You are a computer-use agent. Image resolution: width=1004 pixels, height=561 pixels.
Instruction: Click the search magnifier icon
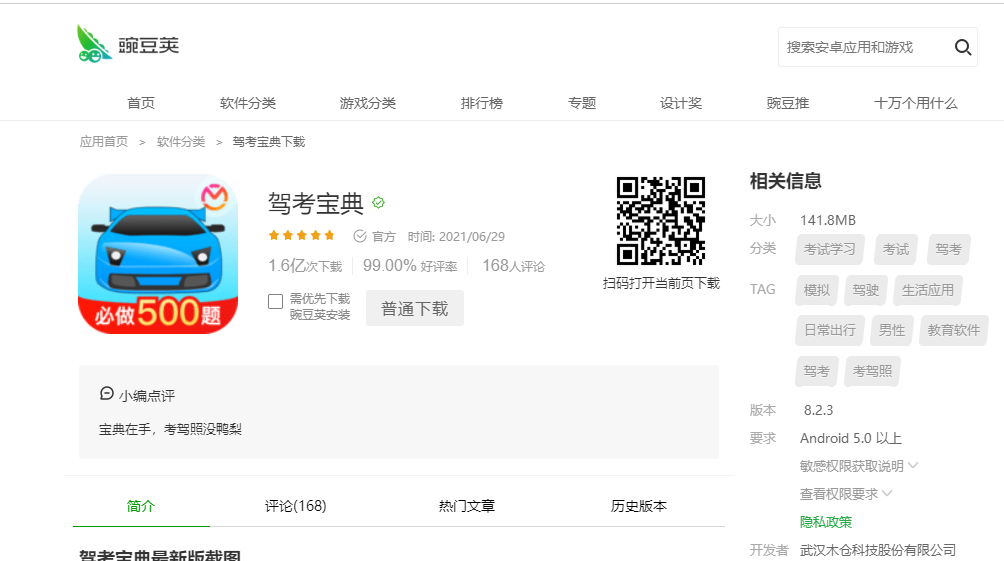click(962, 47)
